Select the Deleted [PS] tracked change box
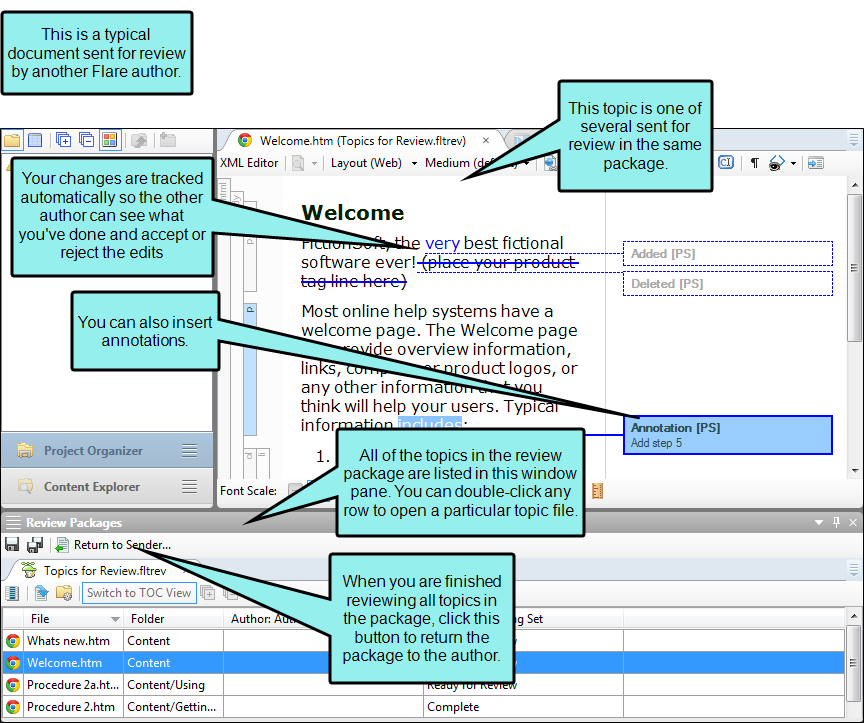This screenshot has height=723, width=864. click(x=727, y=284)
